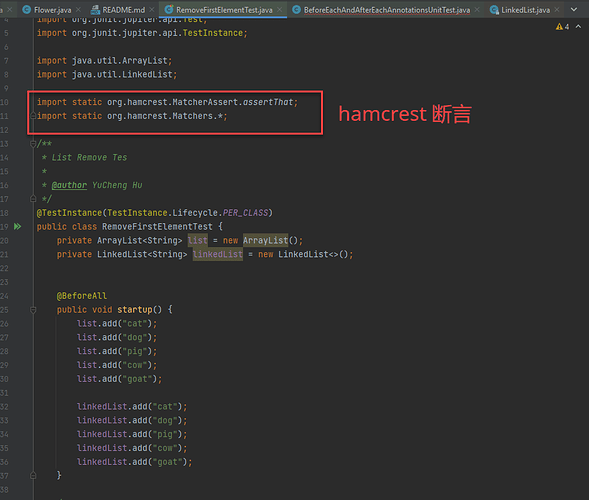The height and width of the screenshot is (500, 589).
Task: Click the PER_CLASS lifecycle constant
Action: pos(245,213)
